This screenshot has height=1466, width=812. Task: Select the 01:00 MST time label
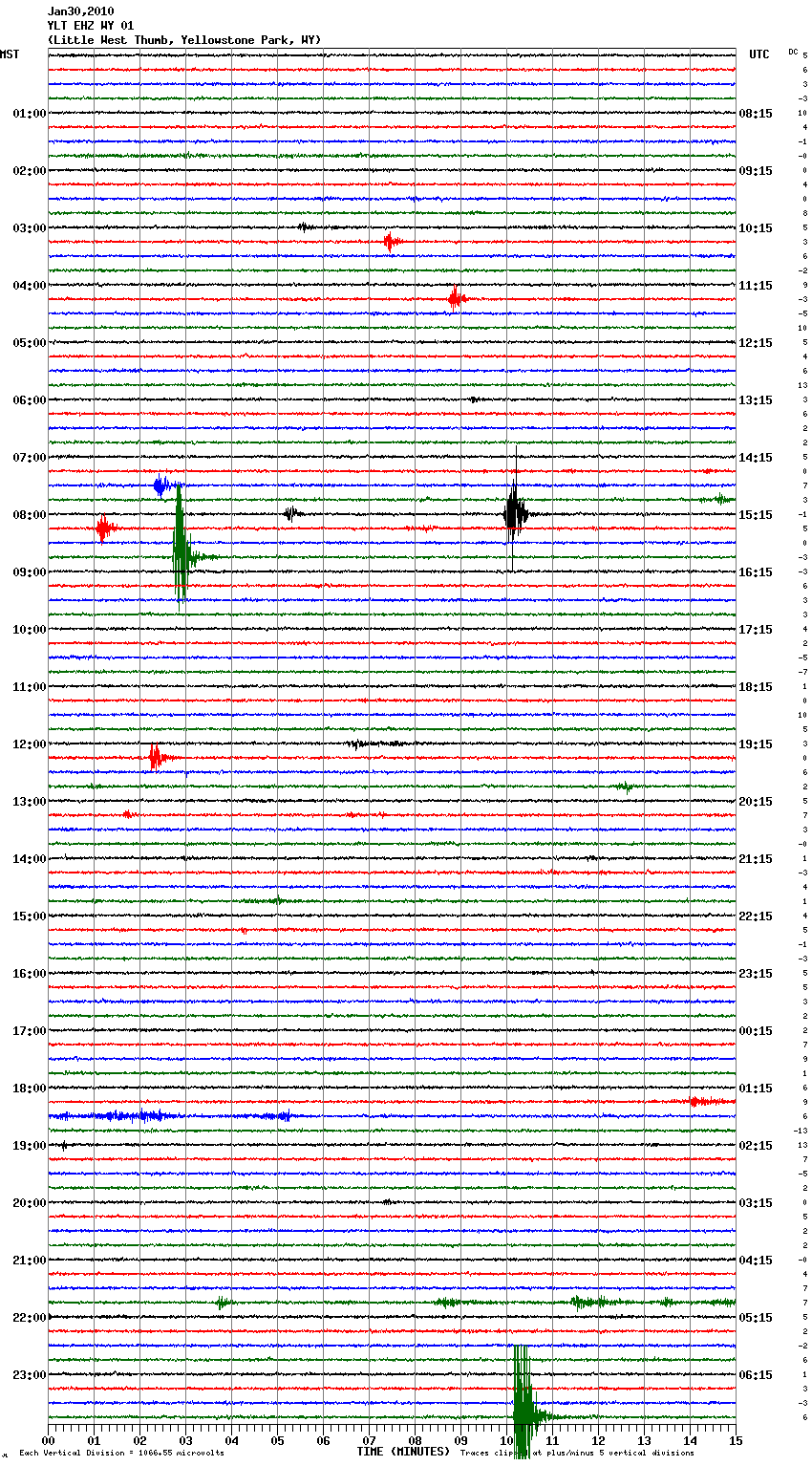[x=30, y=114]
